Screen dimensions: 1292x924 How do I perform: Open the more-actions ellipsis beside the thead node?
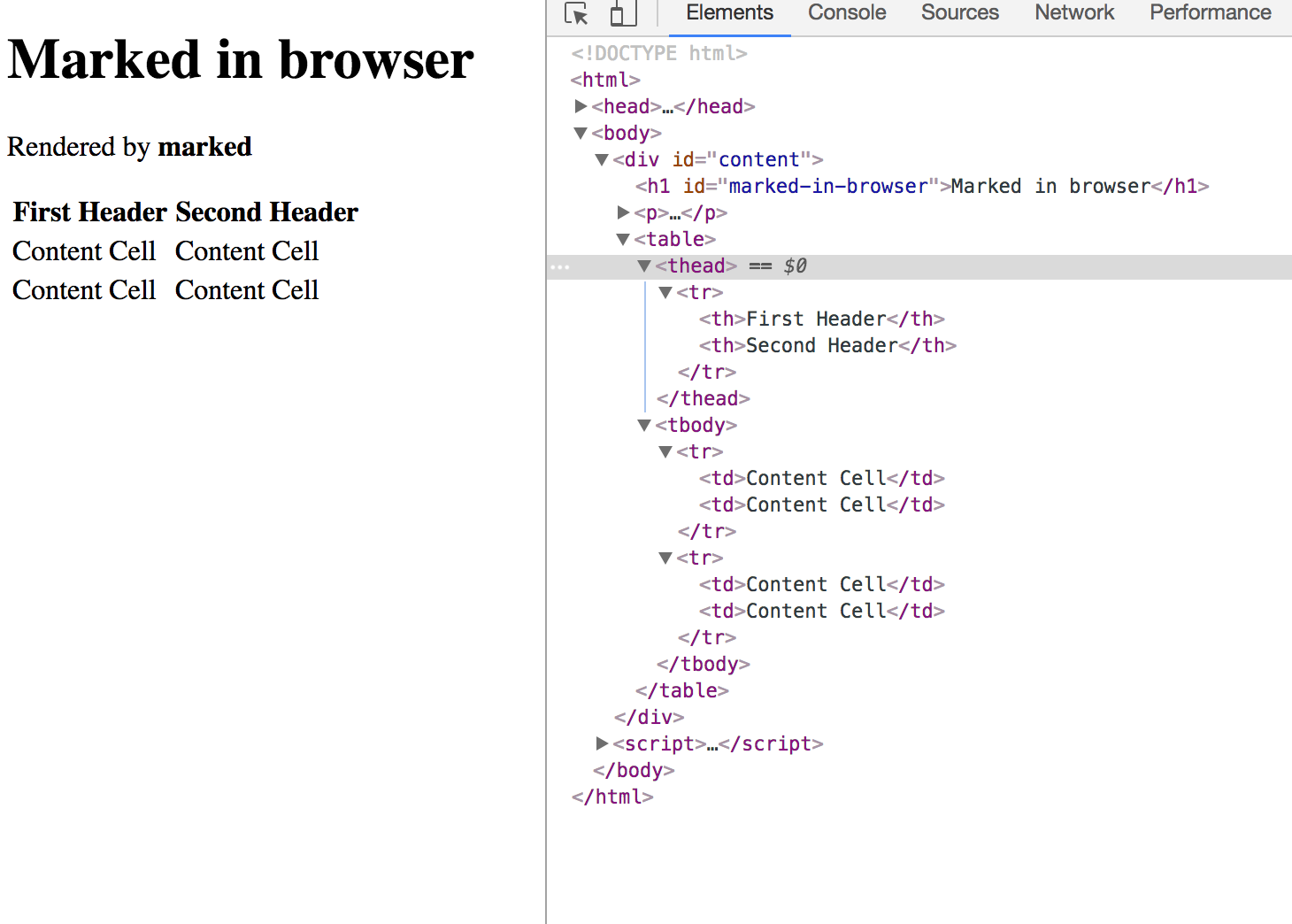coord(559,266)
